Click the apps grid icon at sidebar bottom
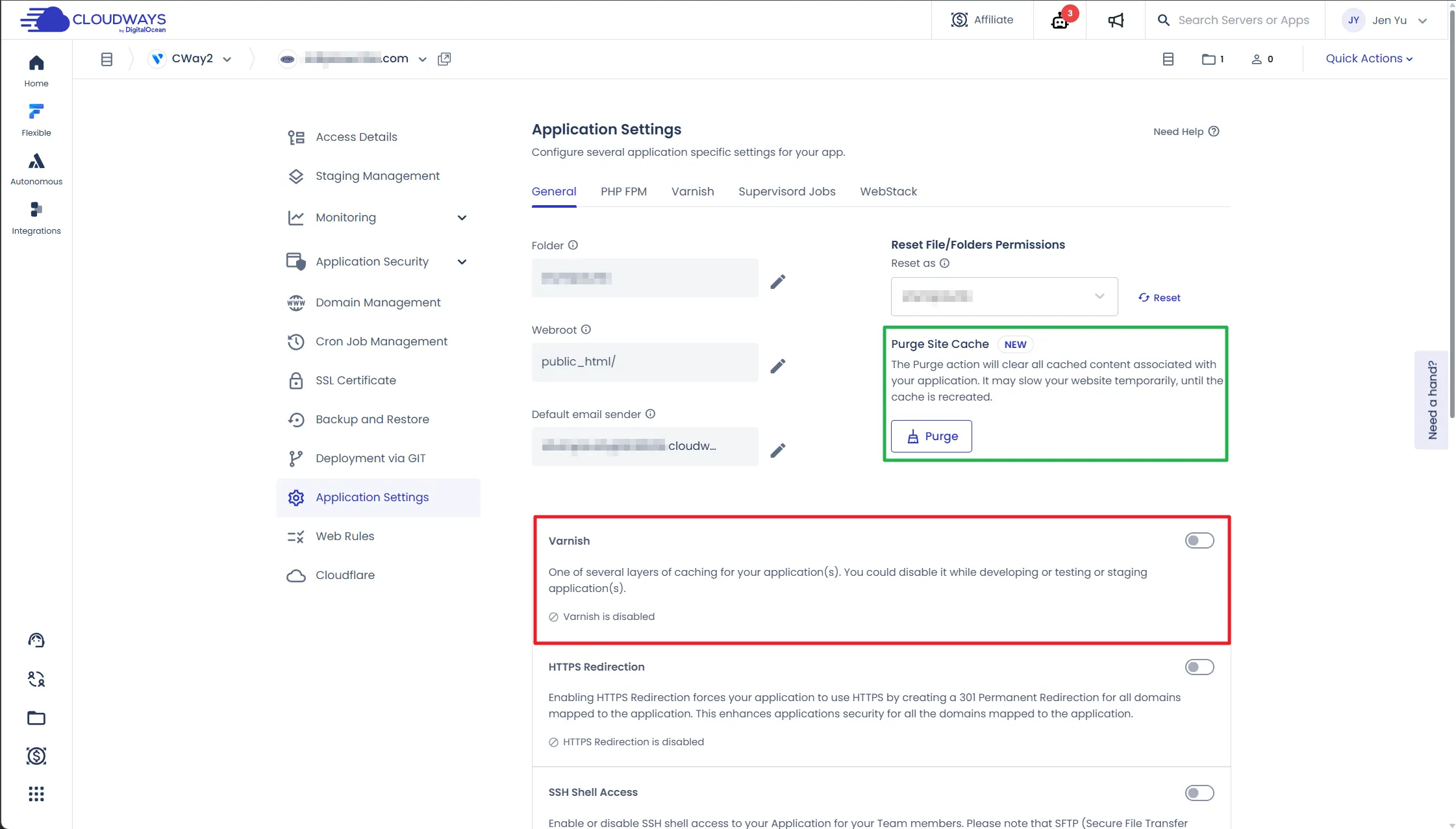 pyautogui.click(x=36, y=794)
